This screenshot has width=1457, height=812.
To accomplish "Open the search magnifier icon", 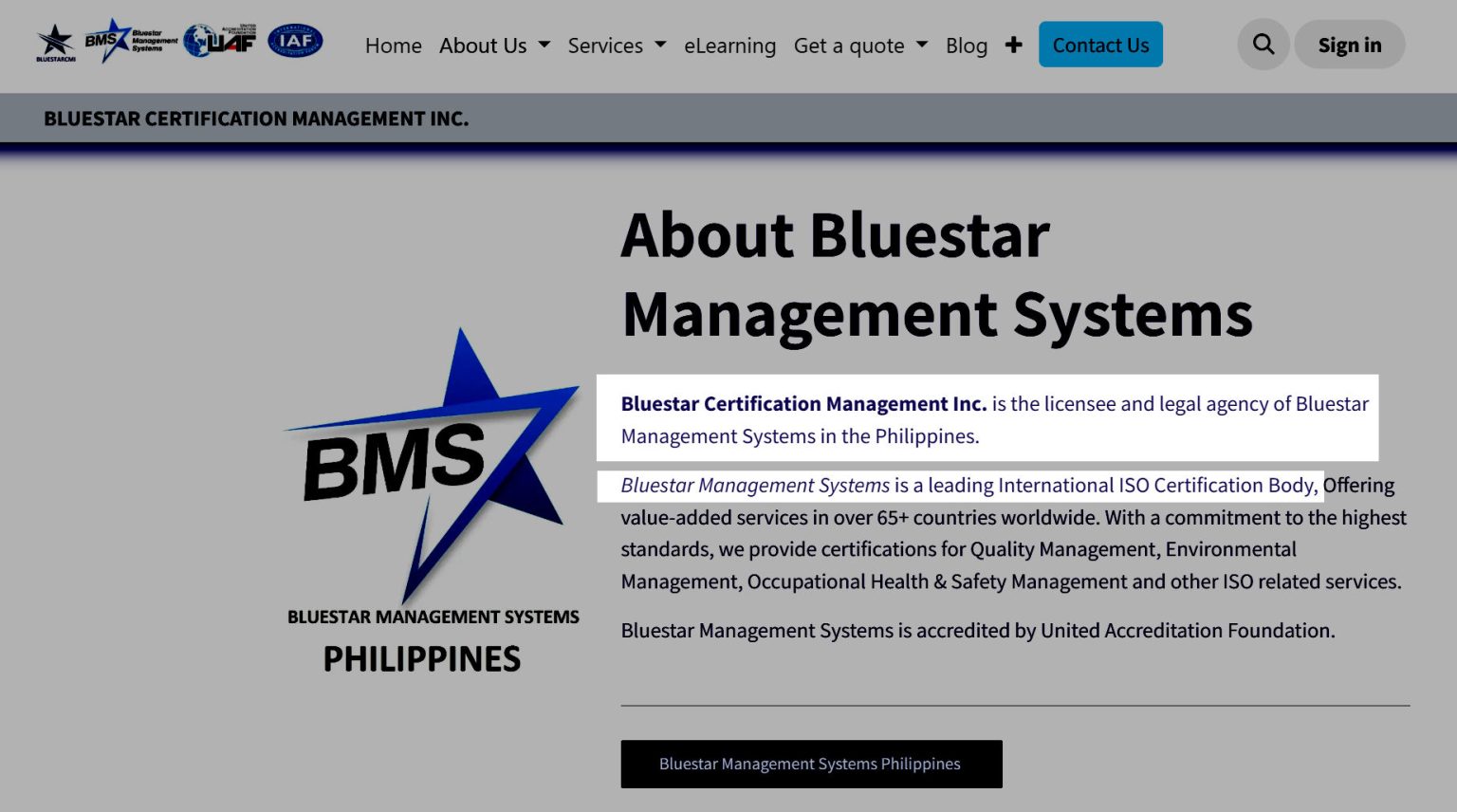I will (1263, 44).
